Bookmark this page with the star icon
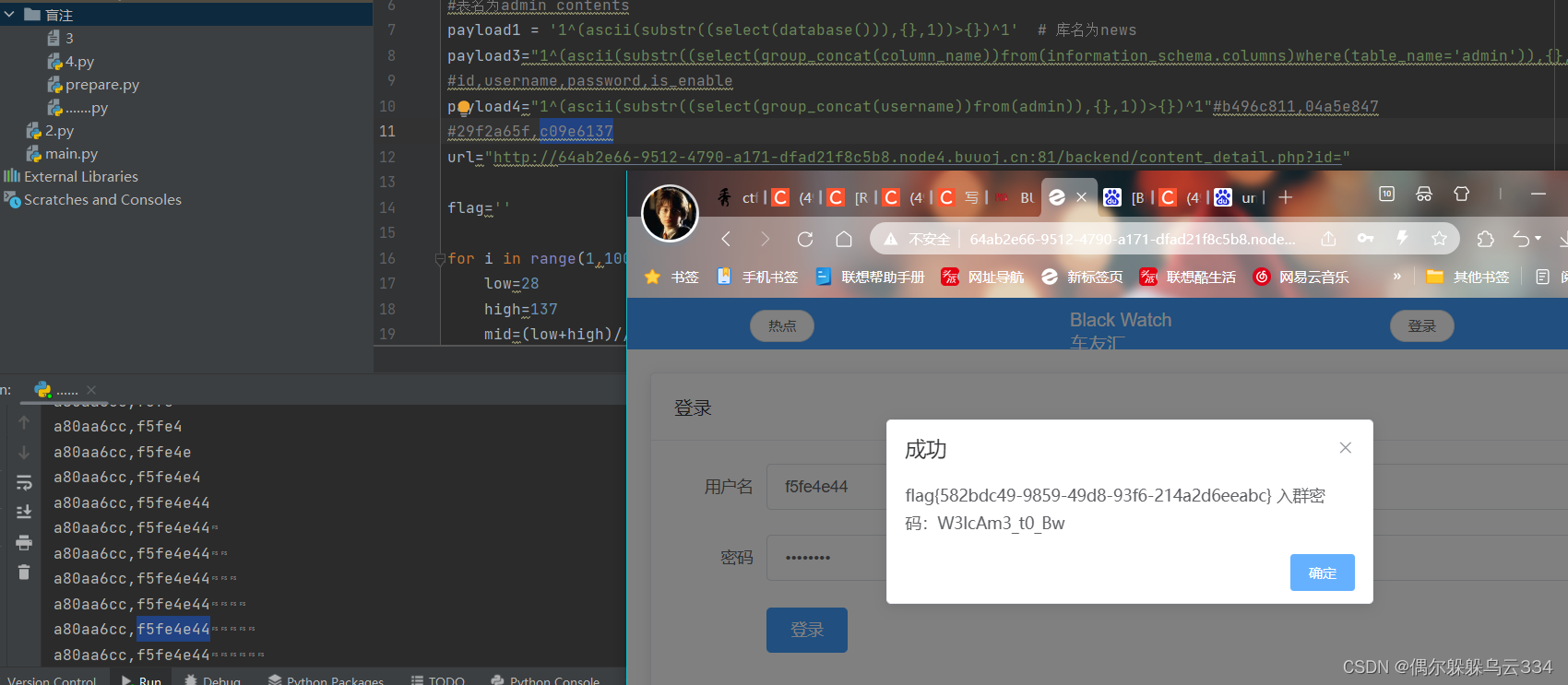 click(x=1439, y=239)
